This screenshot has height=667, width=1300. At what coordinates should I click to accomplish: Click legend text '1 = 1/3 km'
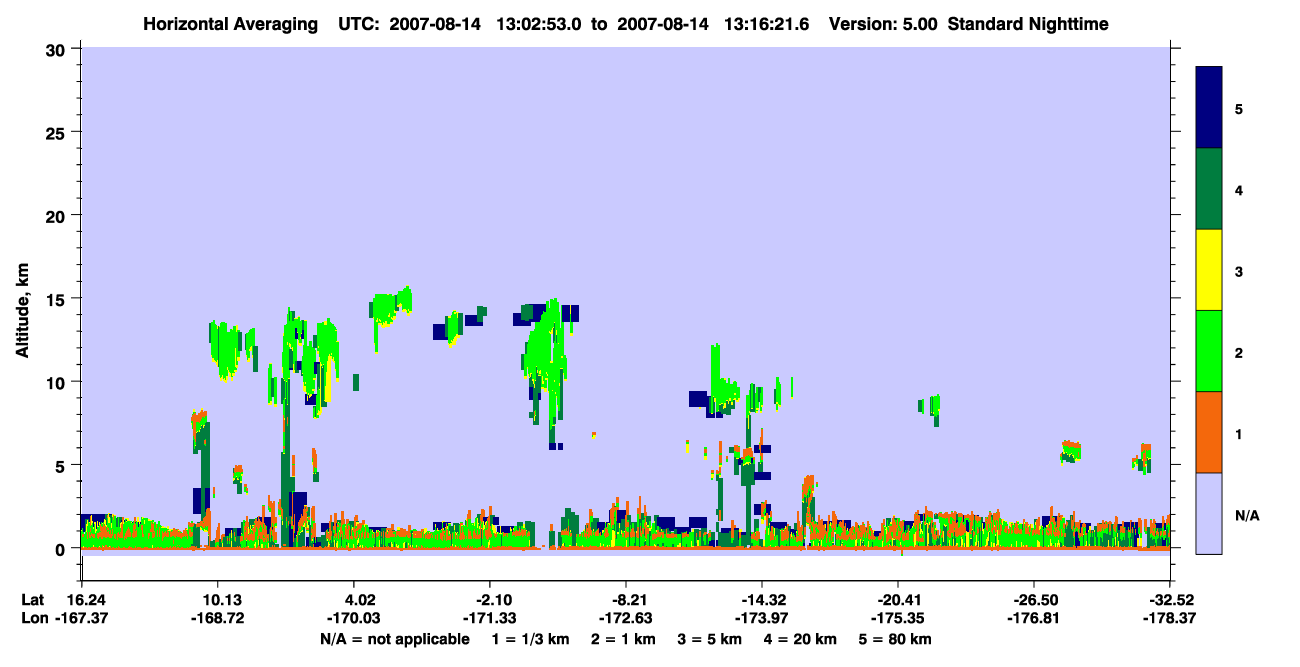tap(531, 639)
